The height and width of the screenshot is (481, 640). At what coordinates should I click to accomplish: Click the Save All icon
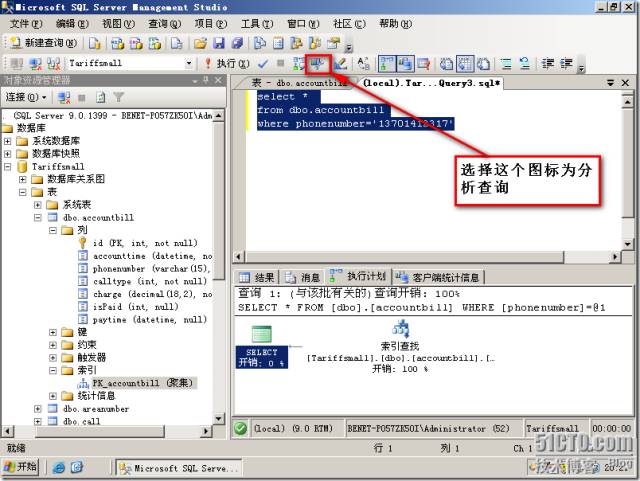[x=237, y=43]
